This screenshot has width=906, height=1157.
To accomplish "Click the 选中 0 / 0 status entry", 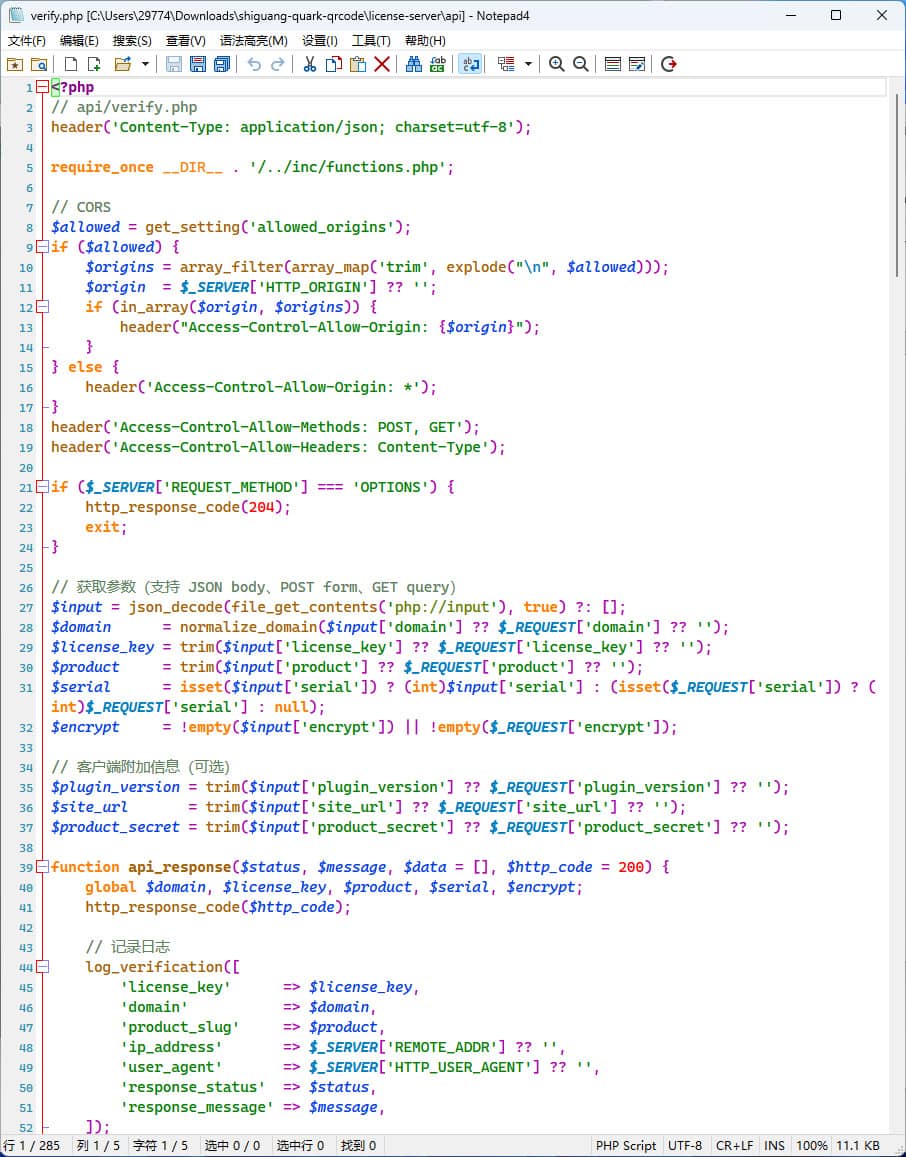I will pos(232,1145).
